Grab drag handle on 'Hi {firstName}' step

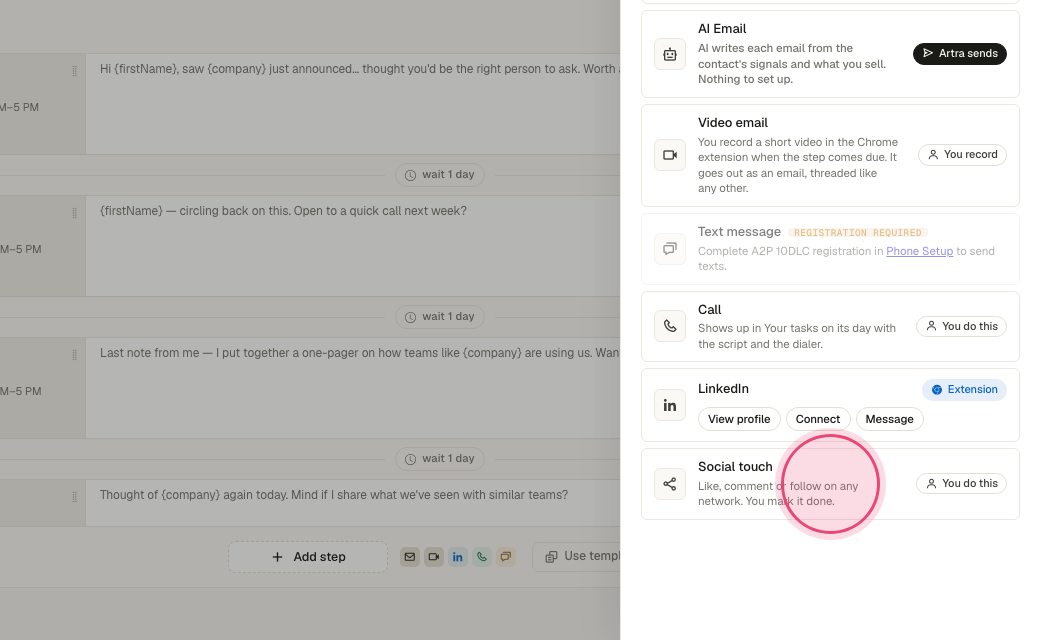(x=74, y=71)
